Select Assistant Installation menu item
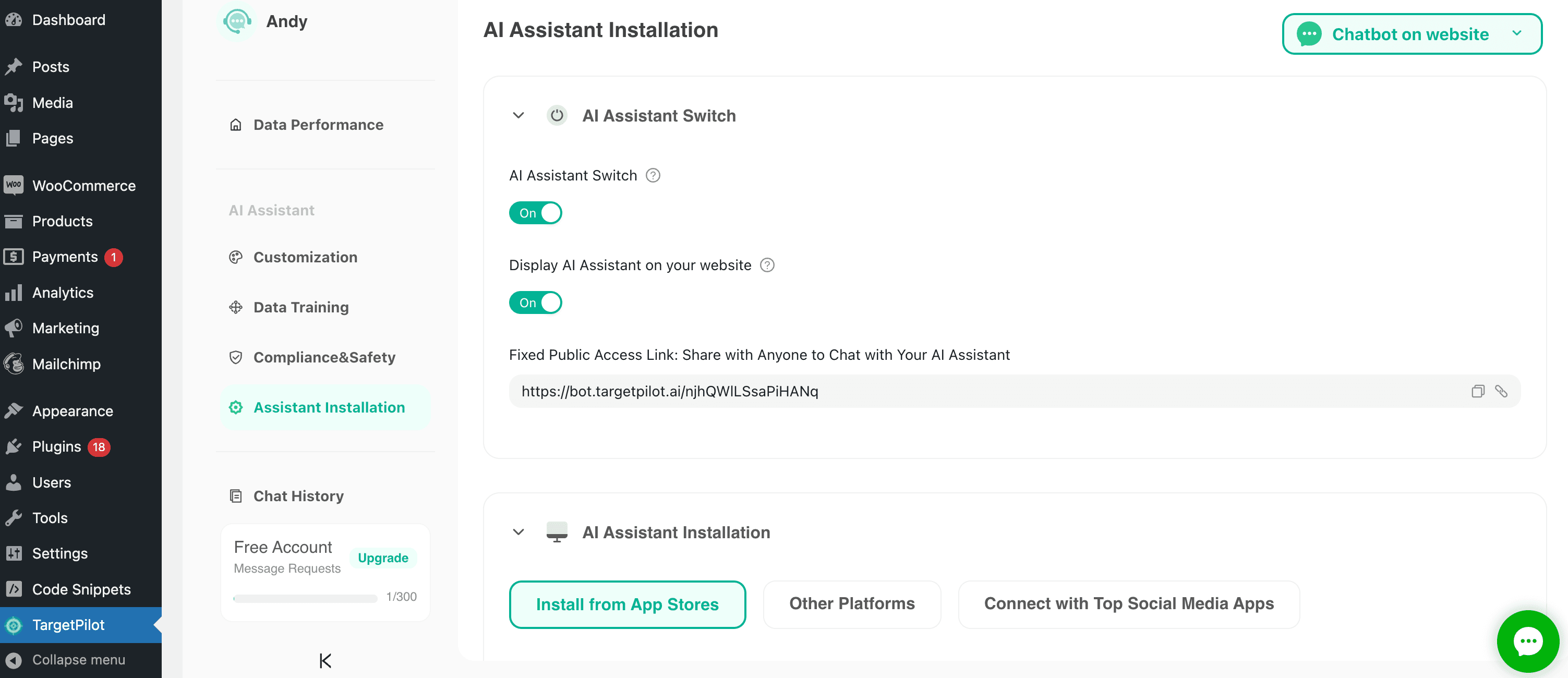The image size is (1568, 678). click(325, 407)
